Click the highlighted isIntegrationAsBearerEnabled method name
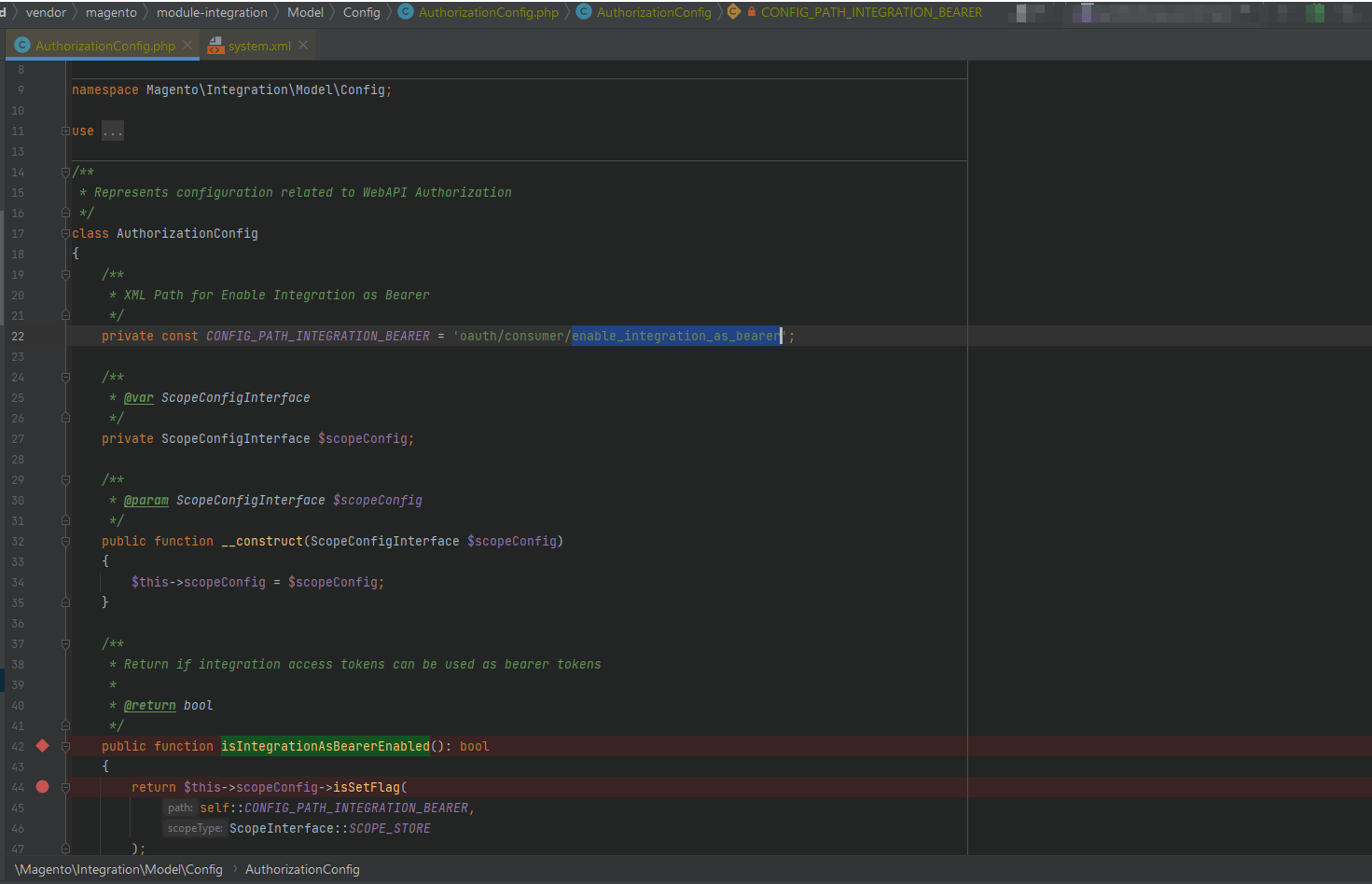Screen dimensions: 1372x884 point(326,746)
